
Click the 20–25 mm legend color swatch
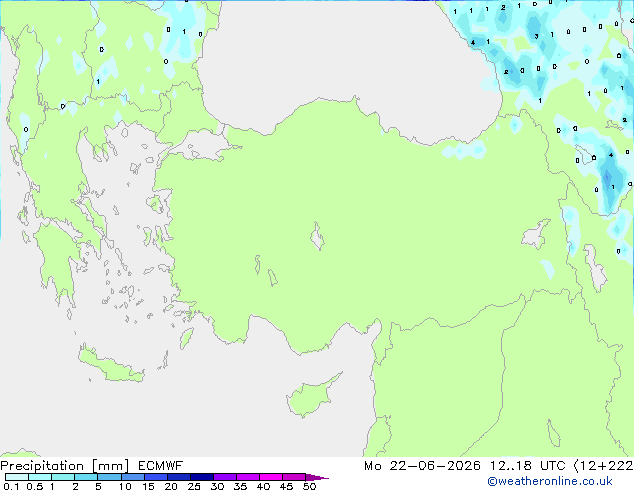pyautogui.click(x=178, y=477)
